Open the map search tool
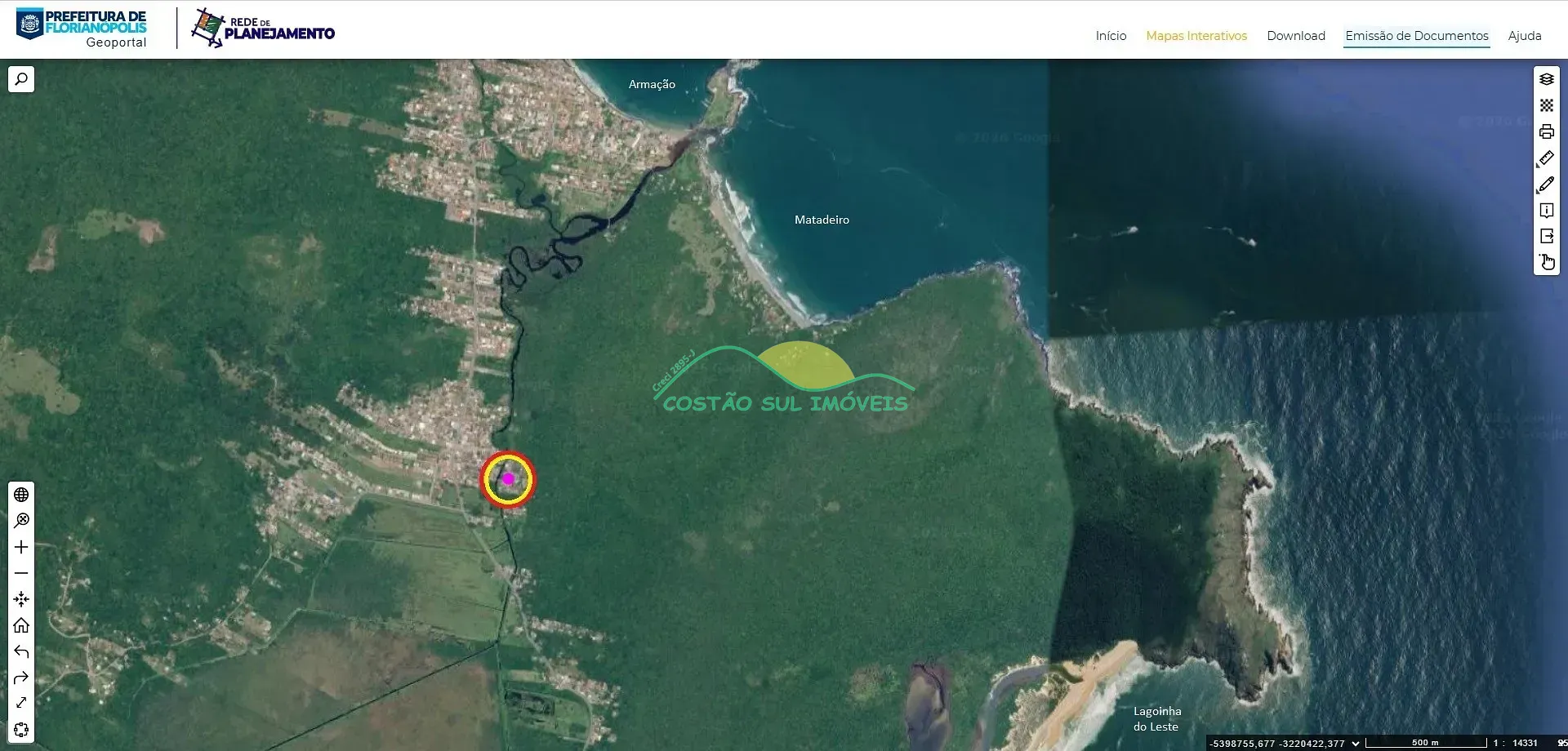1568x751 pixels. [21, 79]
